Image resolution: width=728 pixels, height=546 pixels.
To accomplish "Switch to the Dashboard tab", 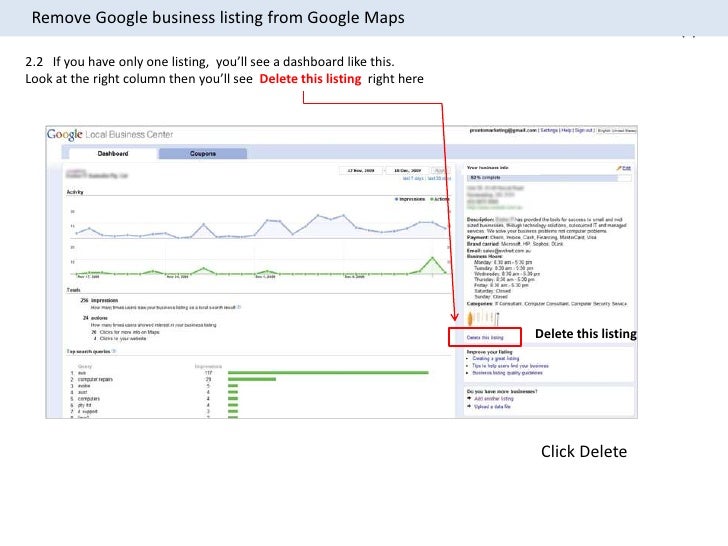I will tap(113, 154).
